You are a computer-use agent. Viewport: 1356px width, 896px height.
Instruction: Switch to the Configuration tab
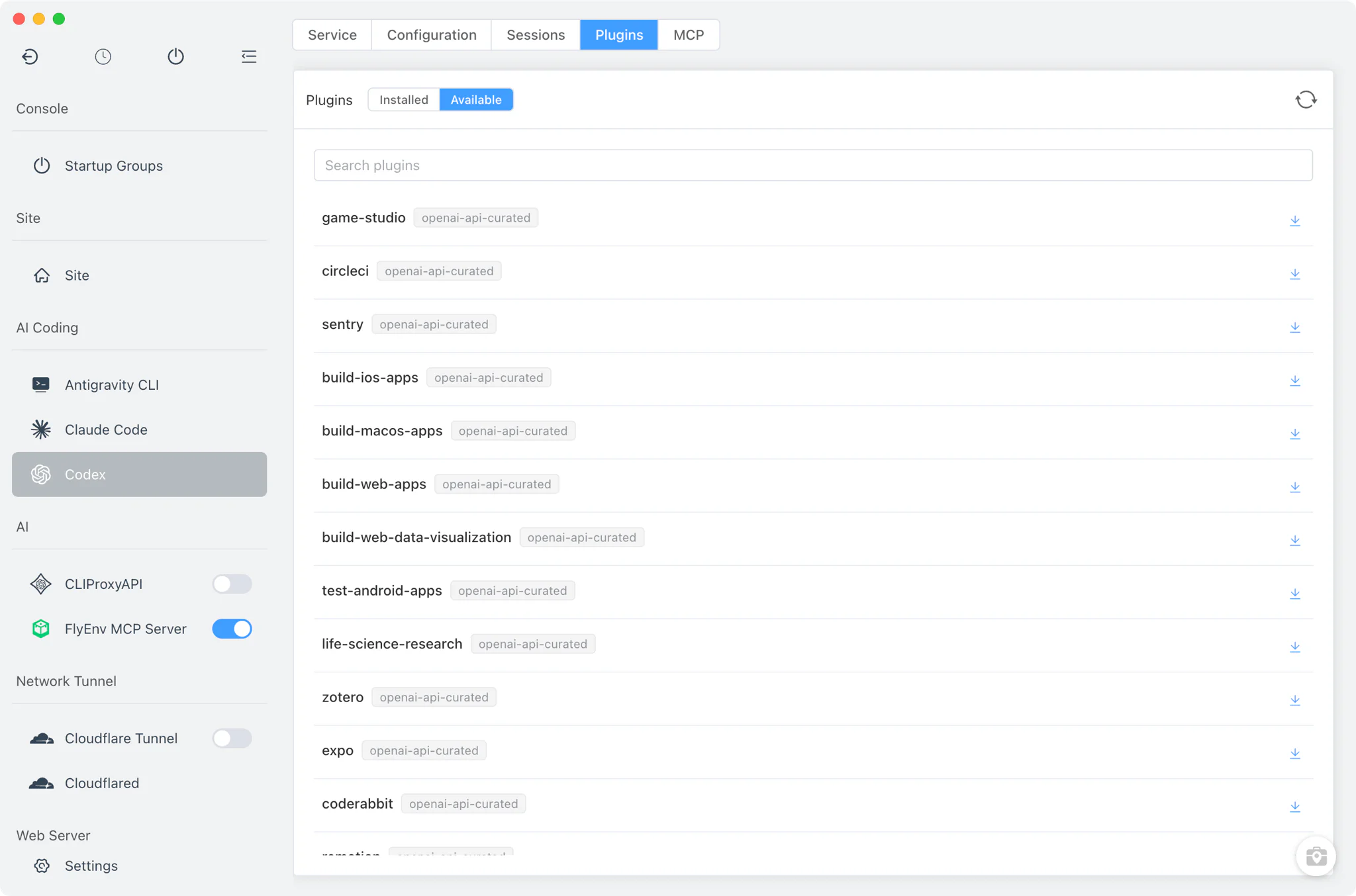[x=432, y=34]
